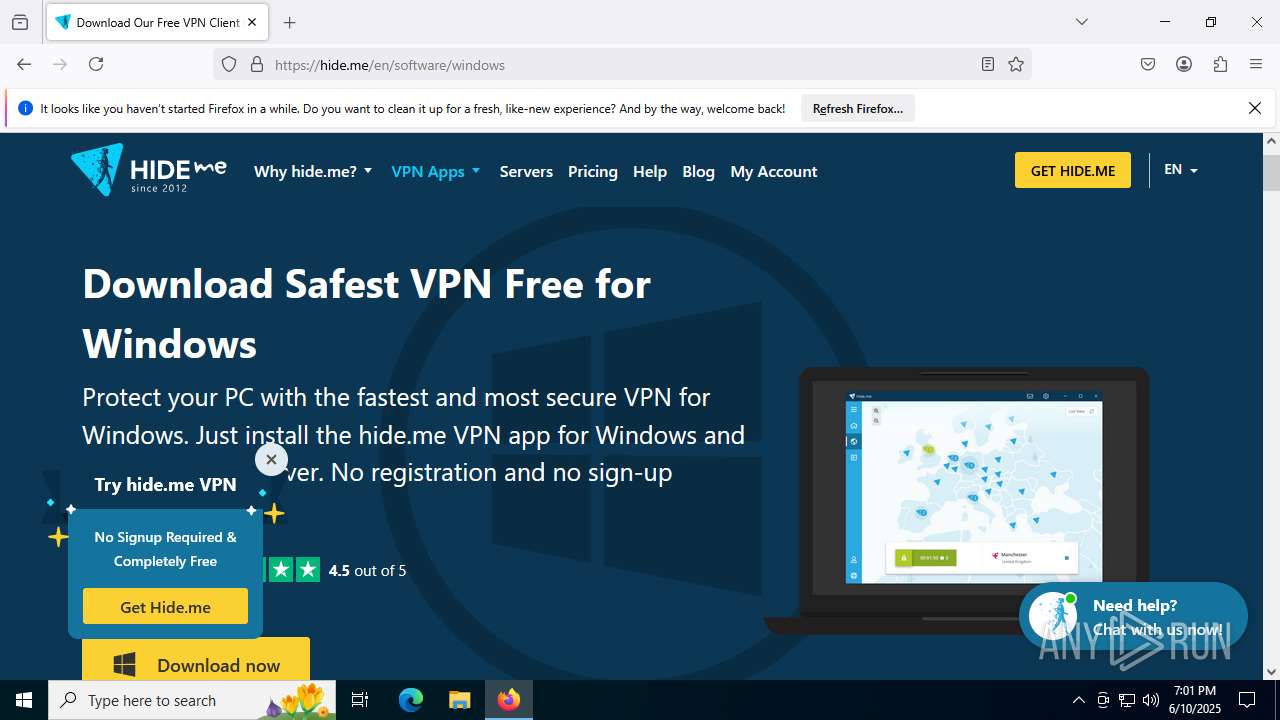This screenshot has width=1280, height=720.
Task: Open the Help page
Action: pyautogui.click(x=650, y=171)
